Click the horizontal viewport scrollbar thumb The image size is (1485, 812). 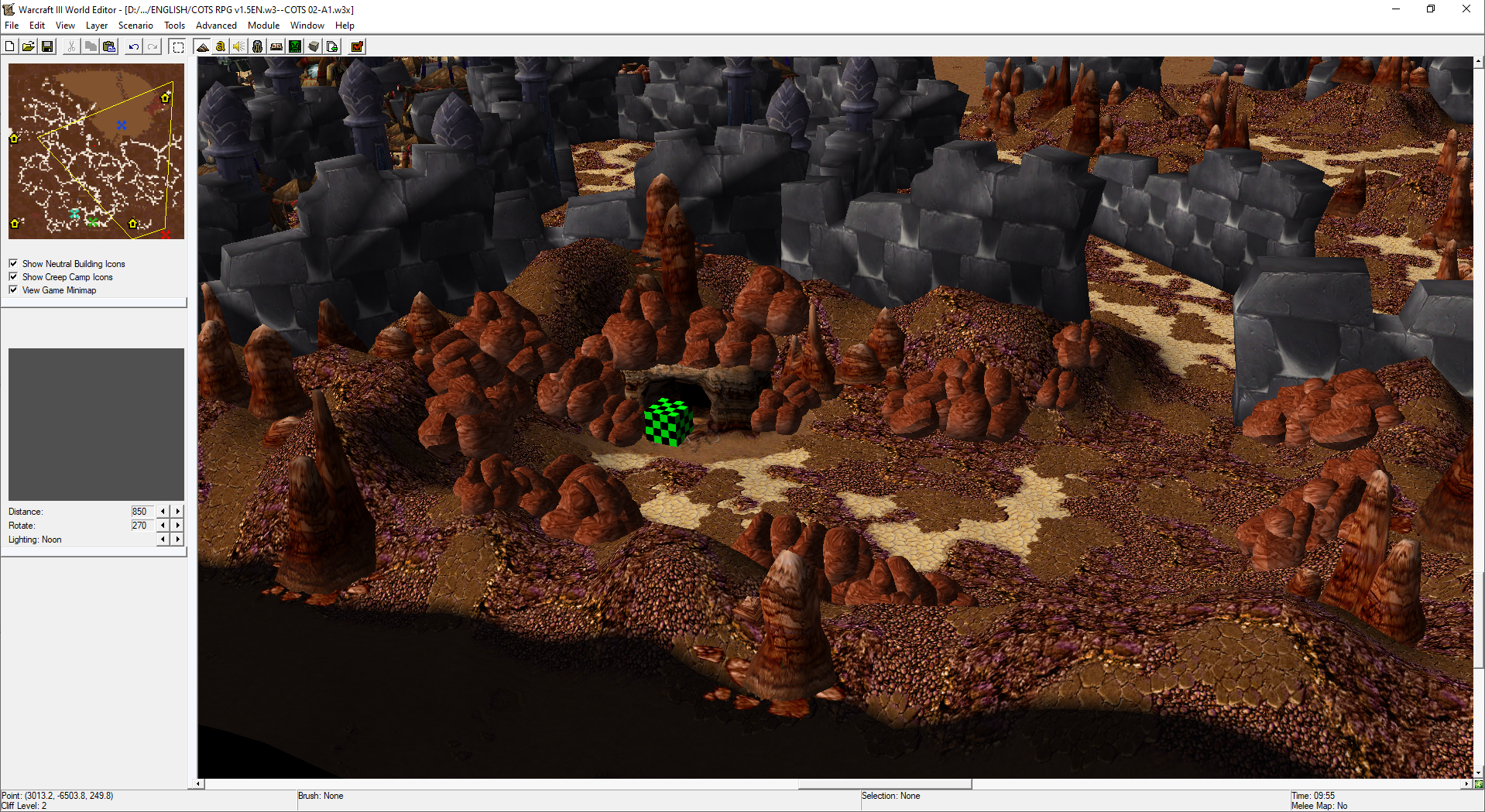pos(885,783)
